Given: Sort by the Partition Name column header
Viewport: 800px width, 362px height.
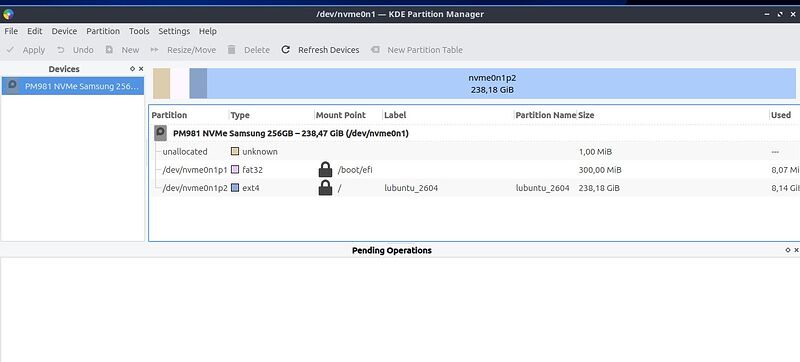Looking at the screenshot, I should click(545, 115).
